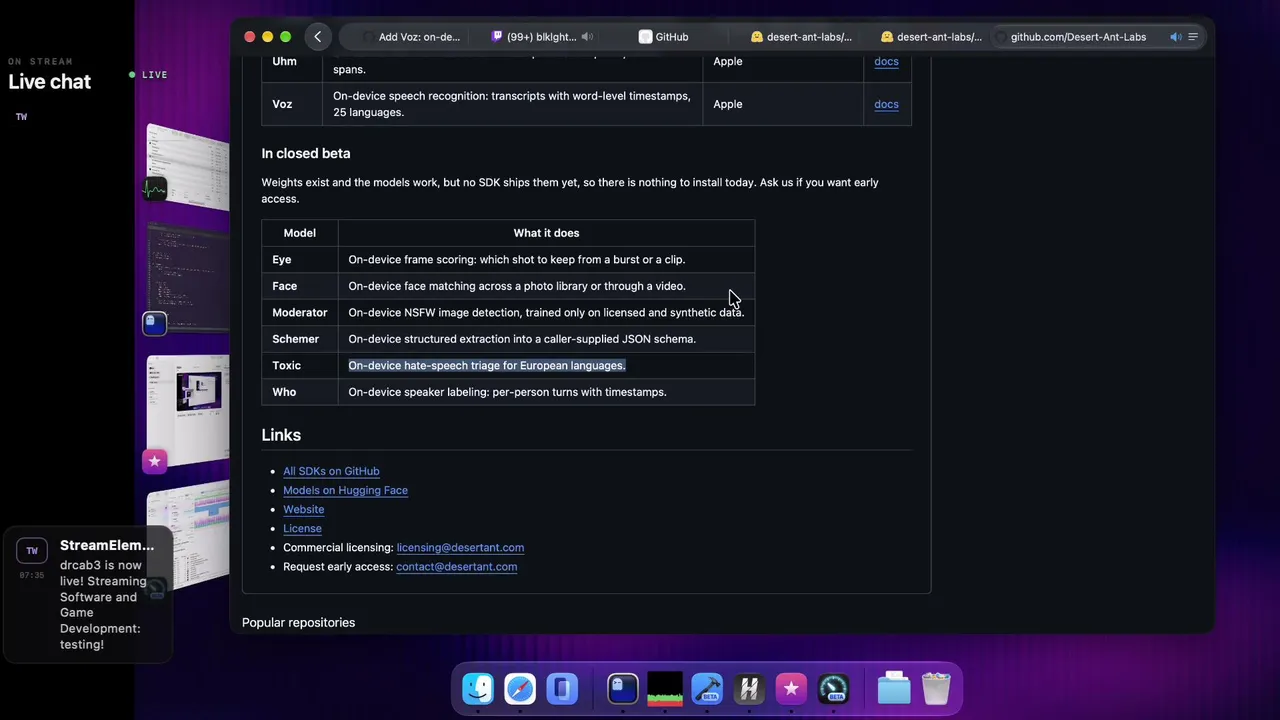Click the 'Popular repositories' heading

298,622
